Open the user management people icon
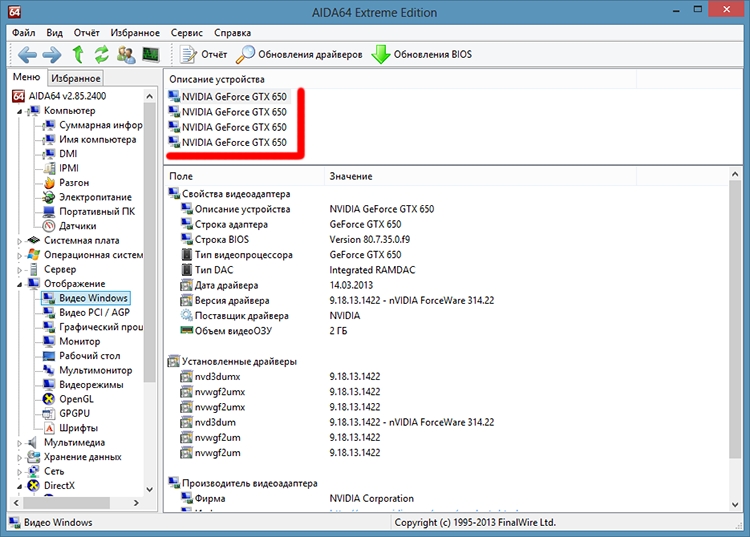The image size is (750, 537). coord(126,55)
